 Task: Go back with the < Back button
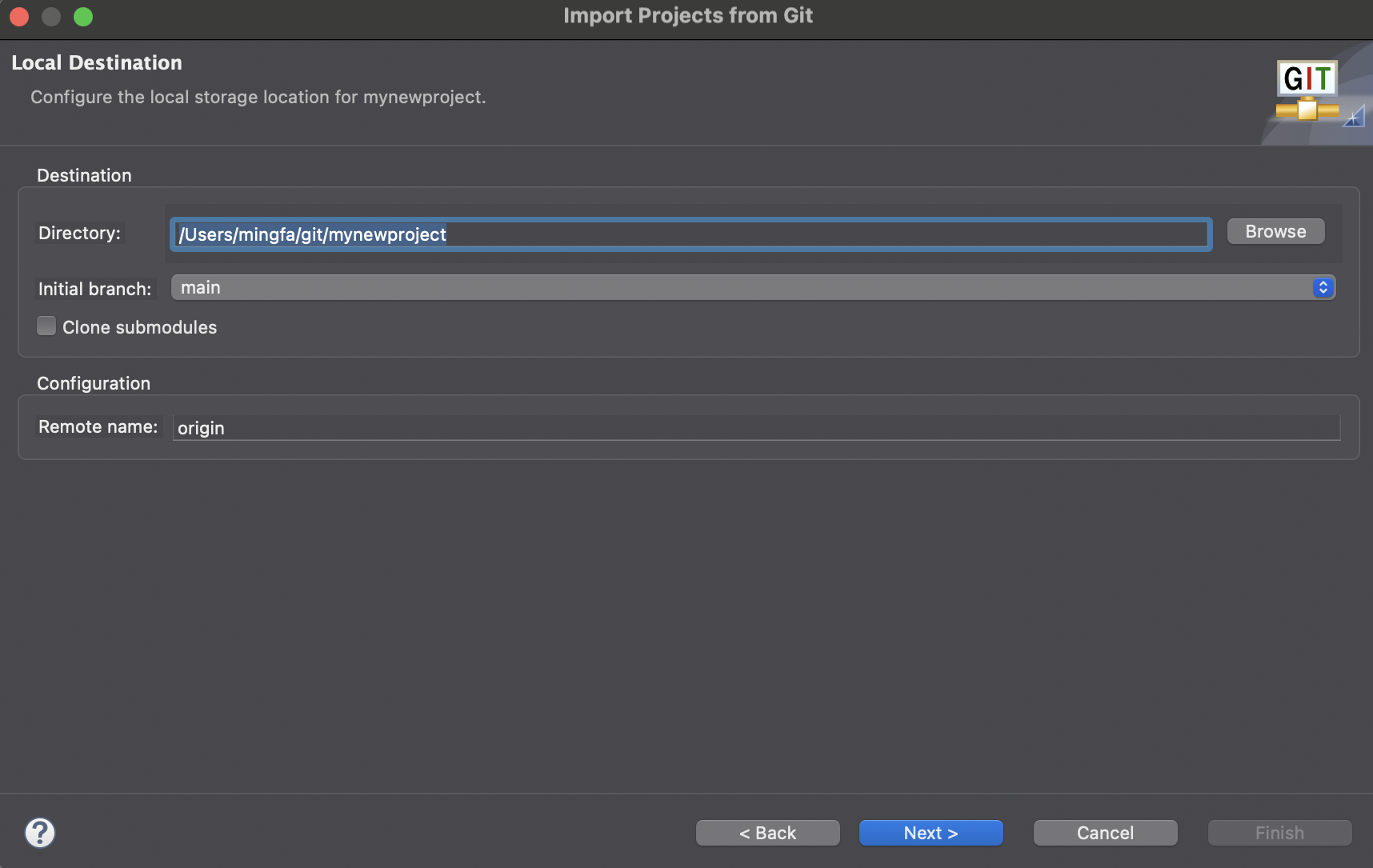point(767,833)
